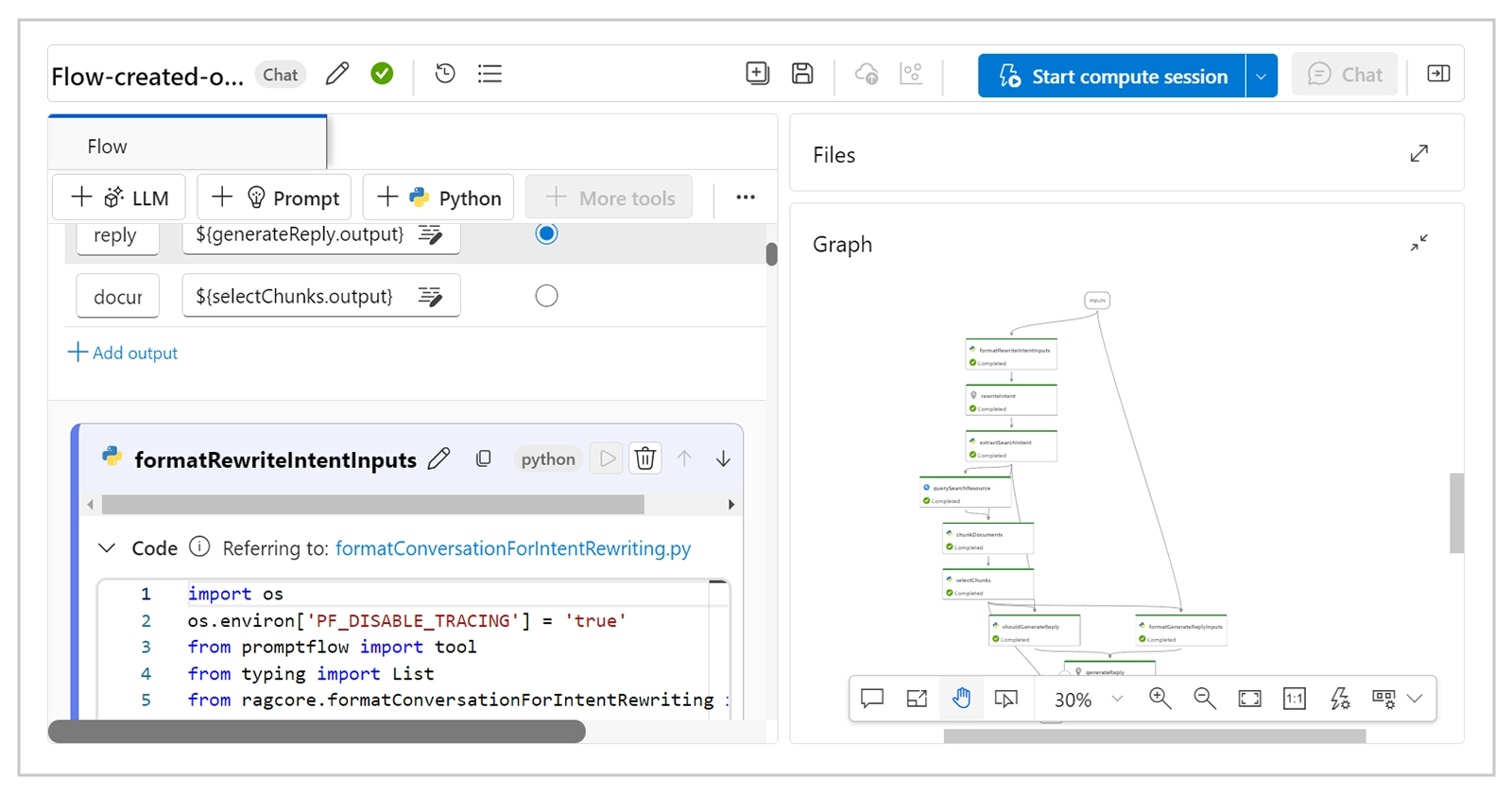Viewport: 1512px width, 795px height.
Task: Collapse the Code section chevron
Action: tap(107, 548)
